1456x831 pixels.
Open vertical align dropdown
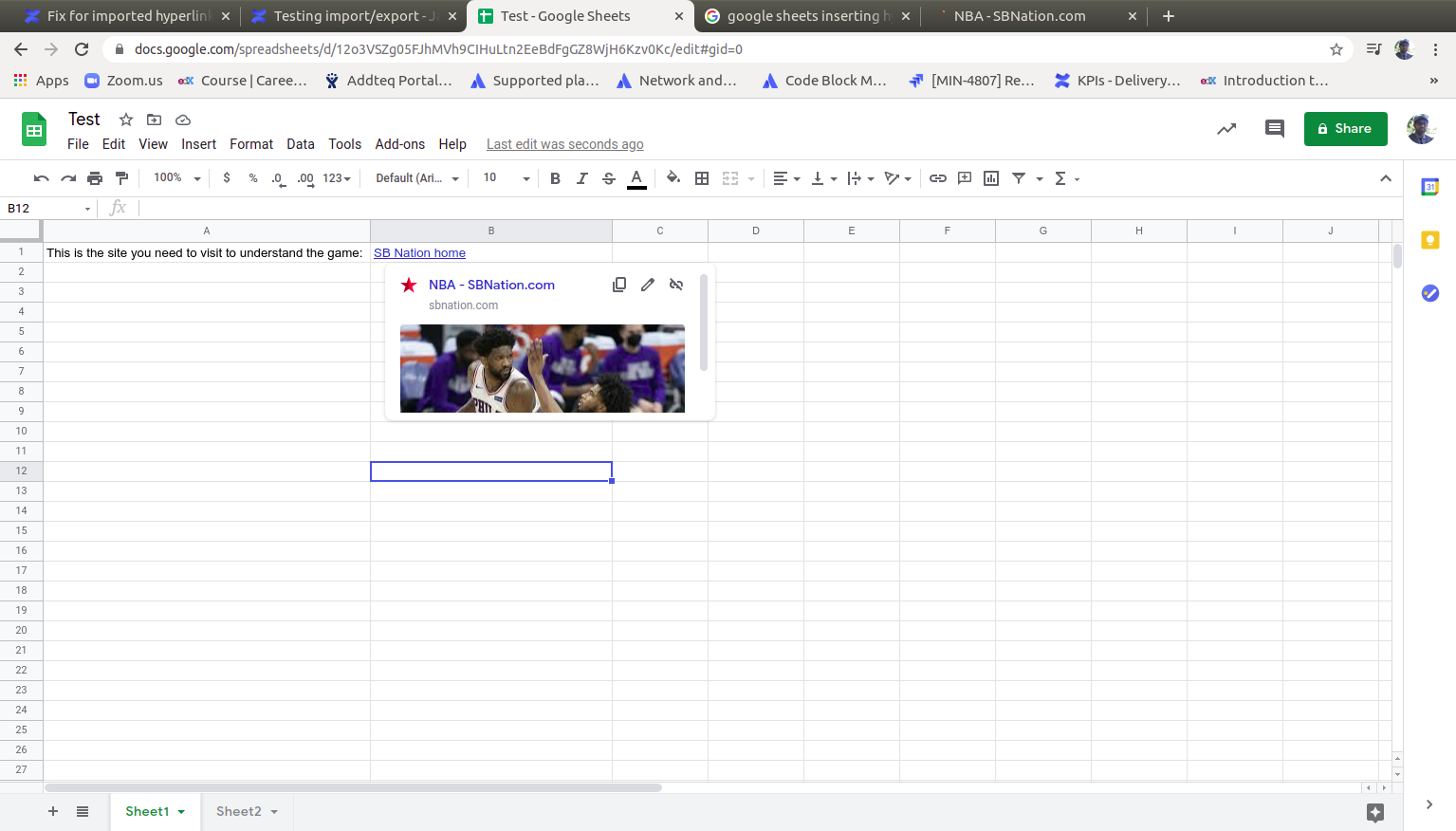point(823,178)
